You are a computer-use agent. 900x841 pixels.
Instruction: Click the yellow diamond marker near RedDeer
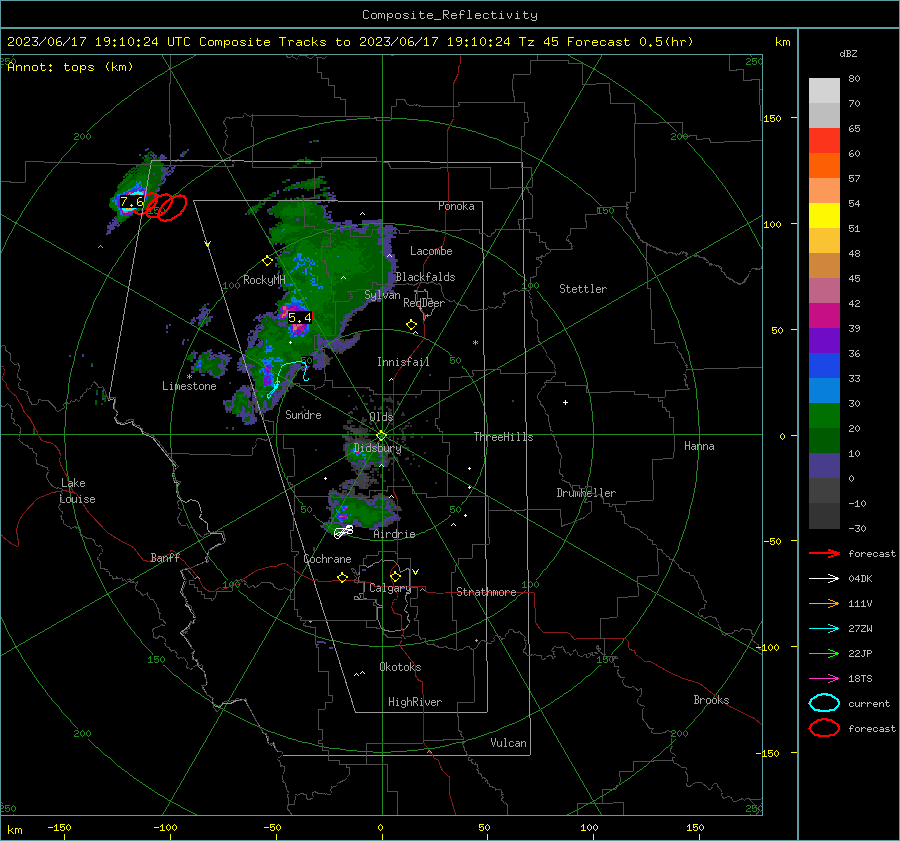(x=411, y=325)
